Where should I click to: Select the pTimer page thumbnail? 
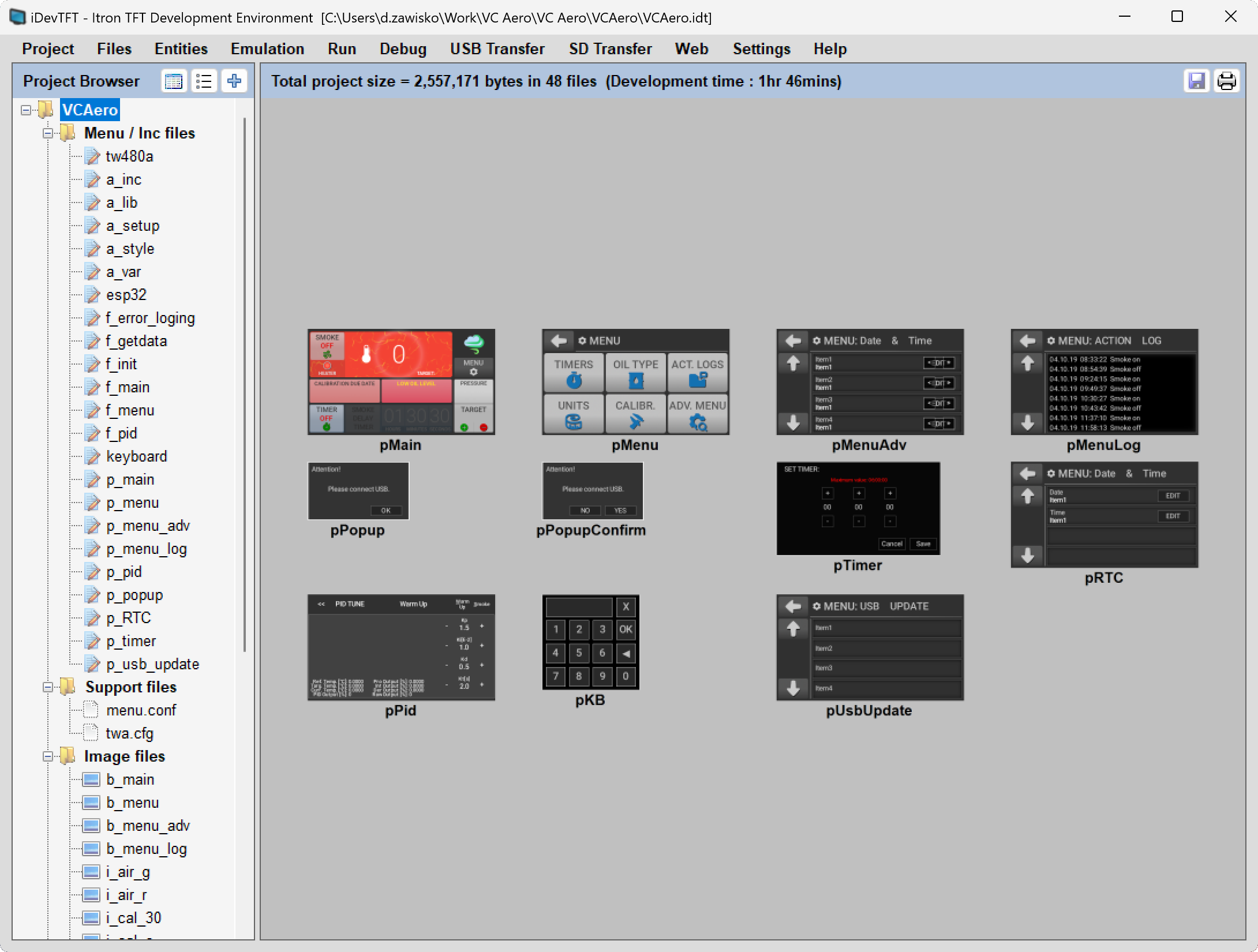858,508
